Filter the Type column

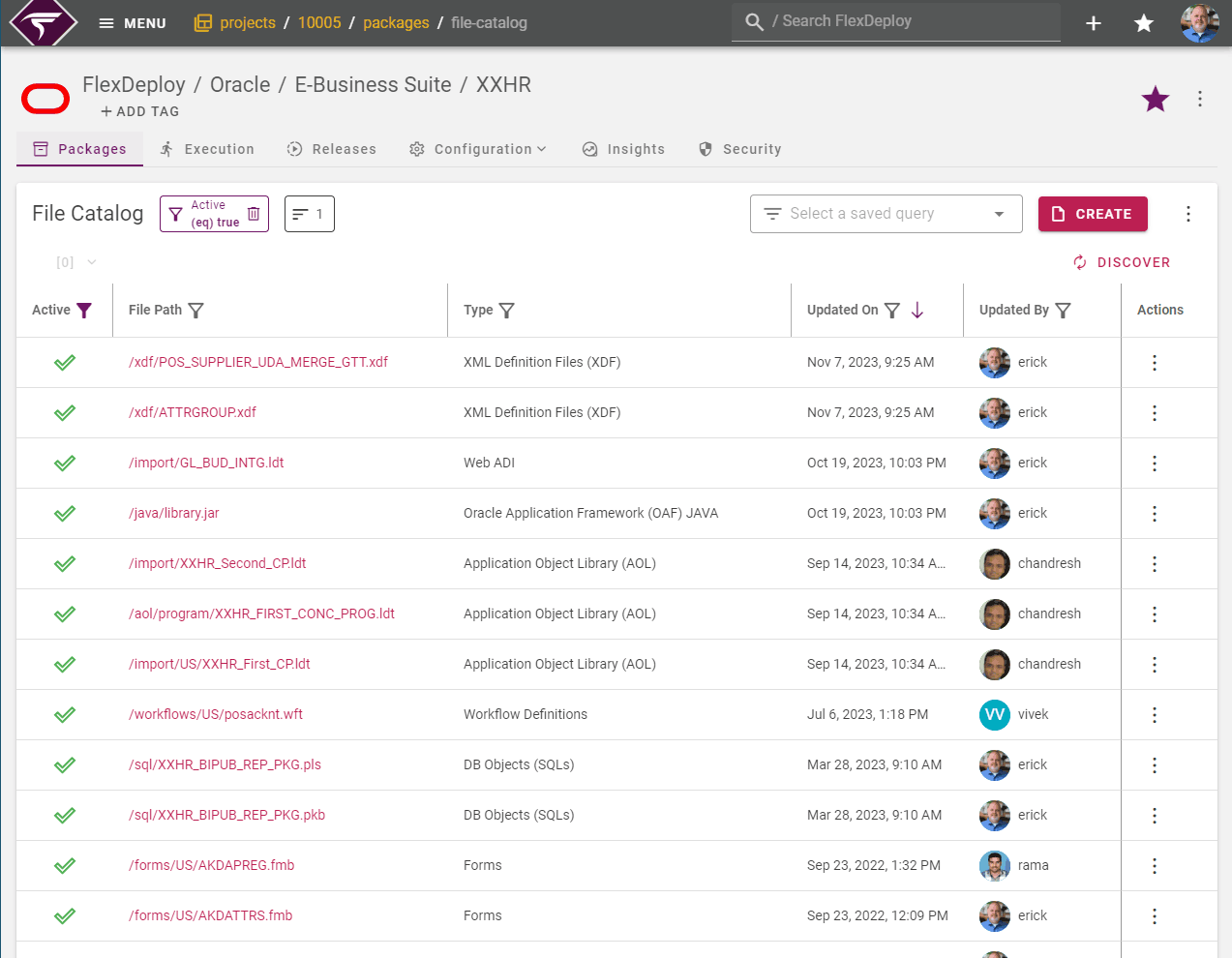pyautogui.click(x=507, y=310)
